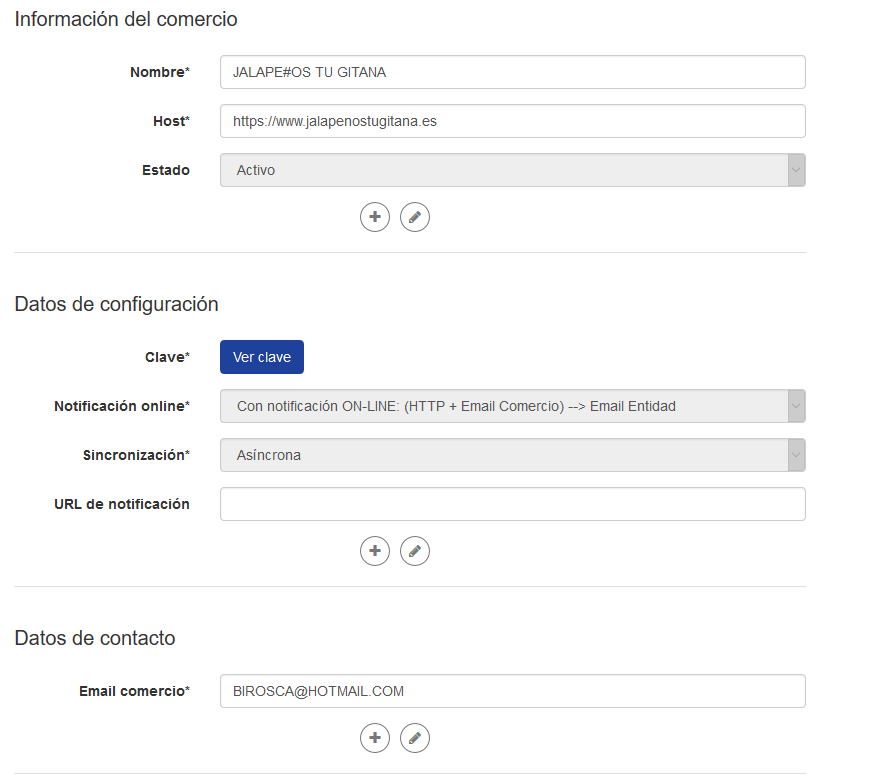Click the Datos de configuración heading
The width and height of the screenshot is (879, 780).
[117, 304]
